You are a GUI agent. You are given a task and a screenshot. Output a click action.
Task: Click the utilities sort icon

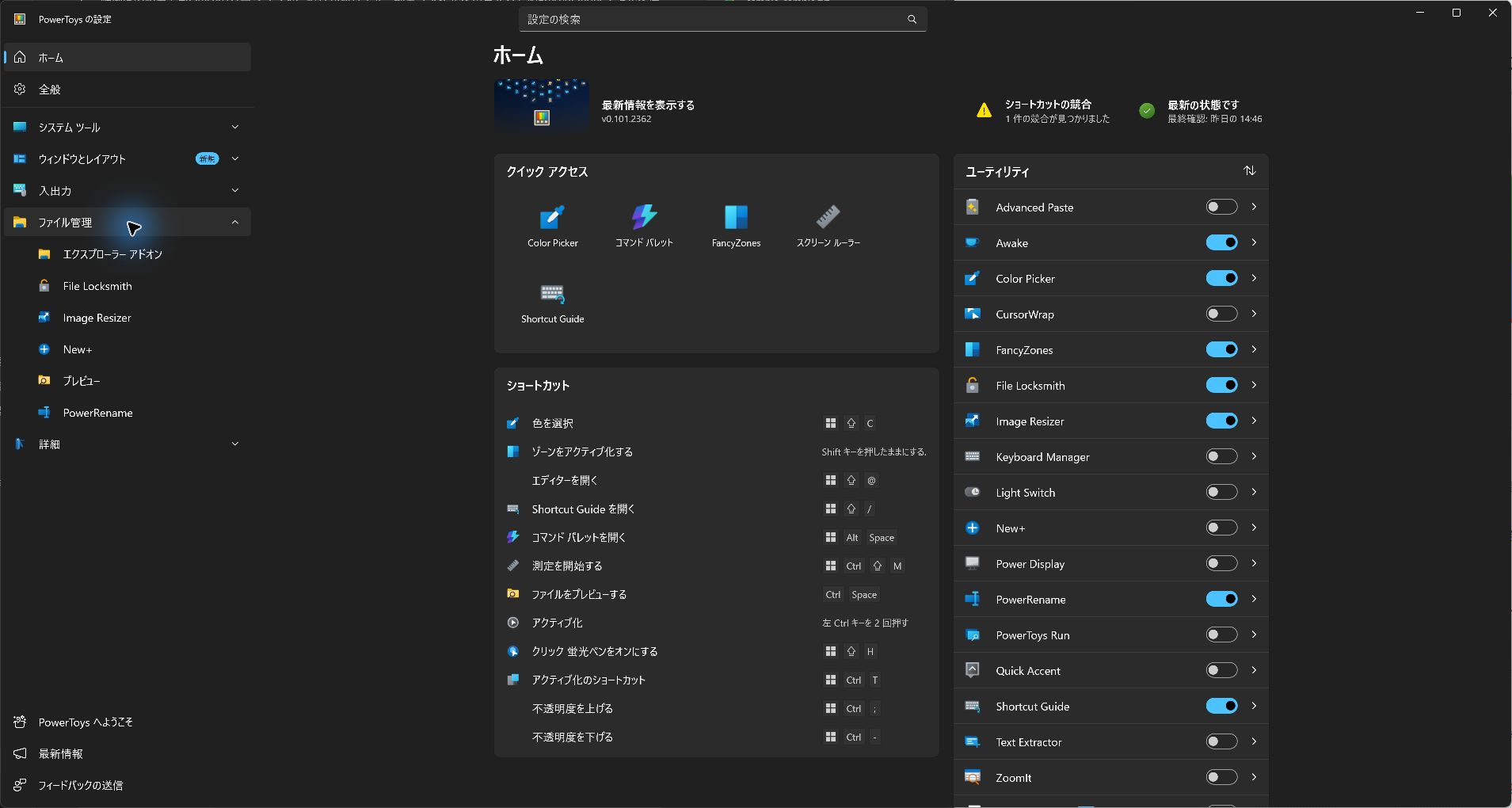pos(1249,171)
